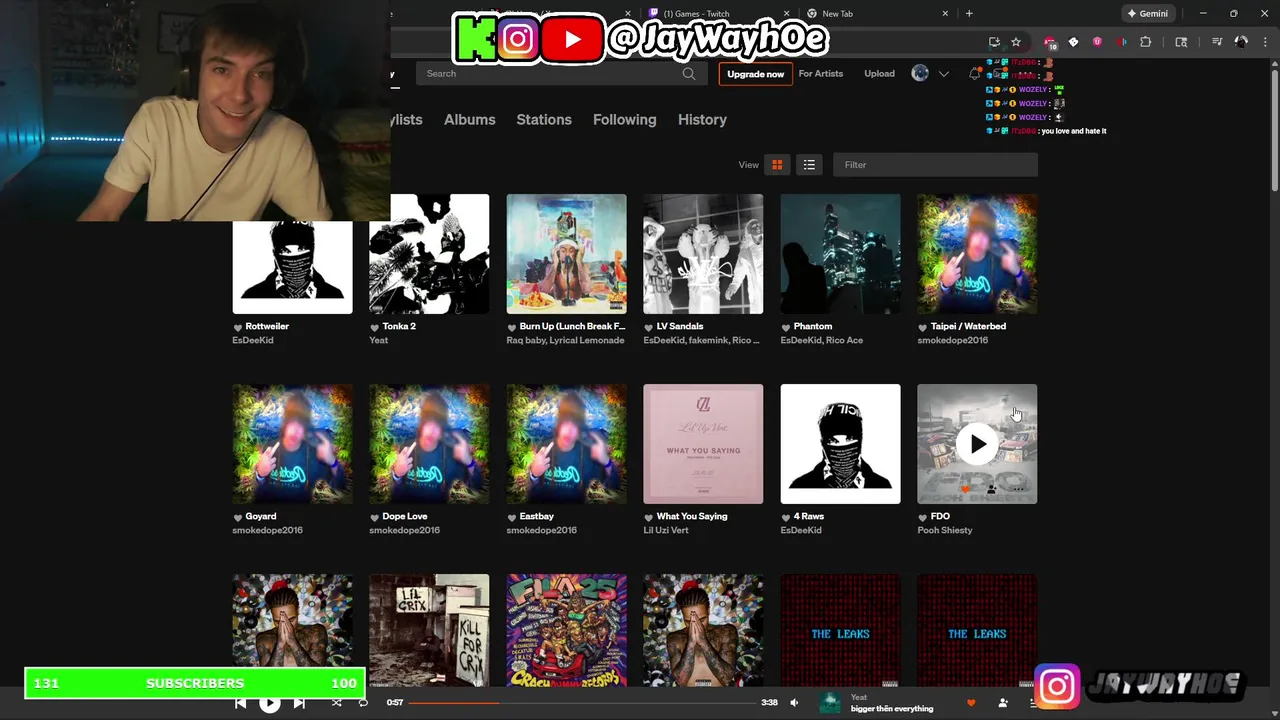Open the Stations tab
This screenshot has width=1280, height=720.
point(544,119)
